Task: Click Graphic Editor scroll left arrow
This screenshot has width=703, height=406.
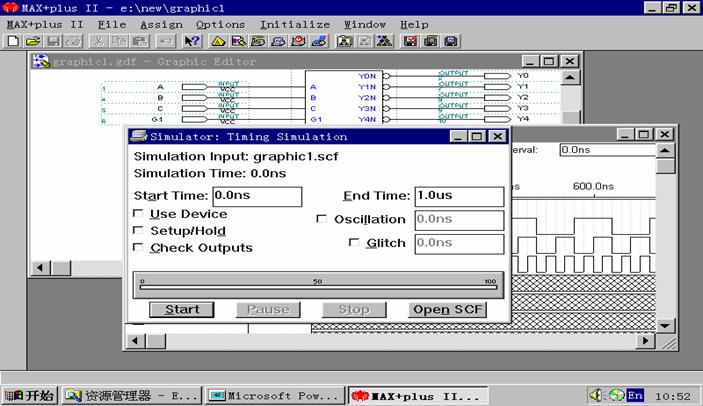Action: point(40,268)
